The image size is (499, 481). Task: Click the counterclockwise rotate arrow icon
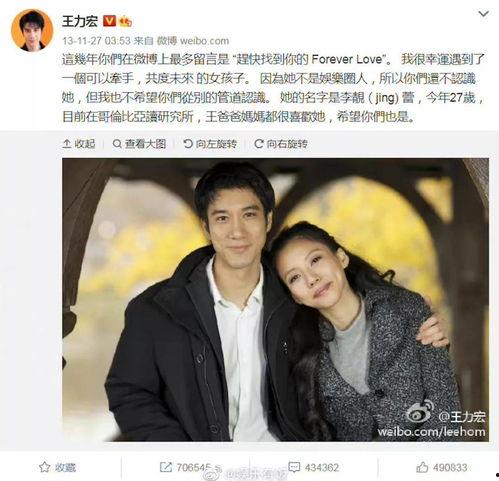tap(188, 144)
